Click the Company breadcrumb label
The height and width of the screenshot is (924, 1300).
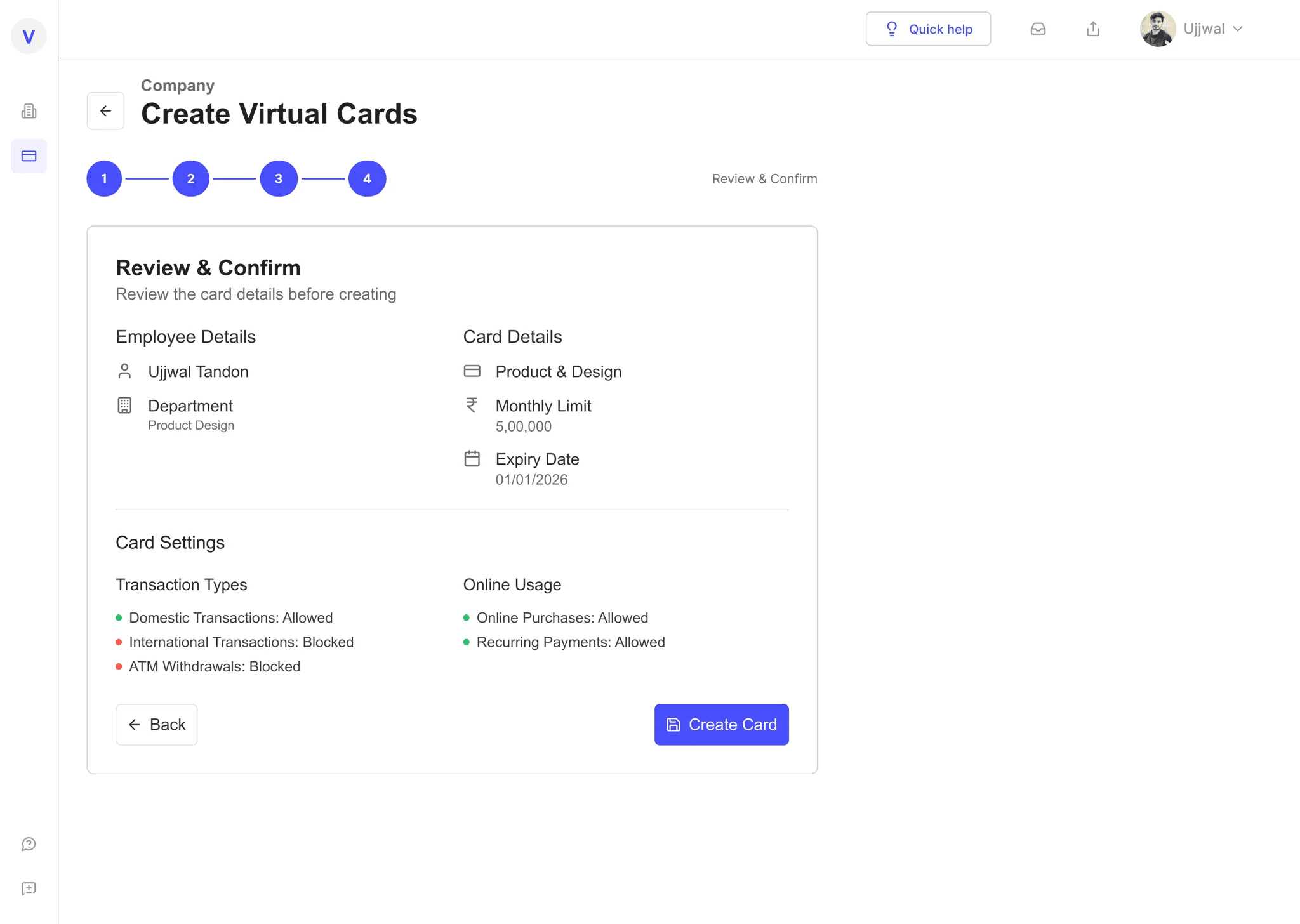(178, 86)
